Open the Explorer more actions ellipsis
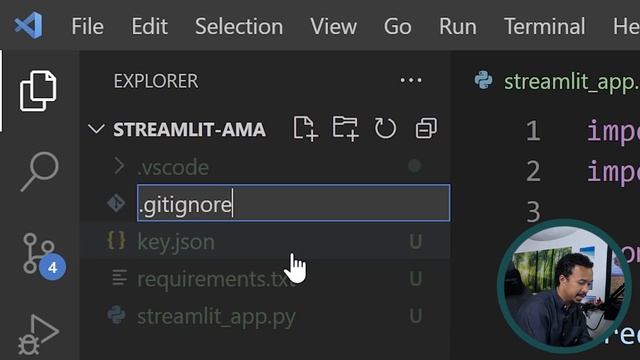 (x=411, y=80)
